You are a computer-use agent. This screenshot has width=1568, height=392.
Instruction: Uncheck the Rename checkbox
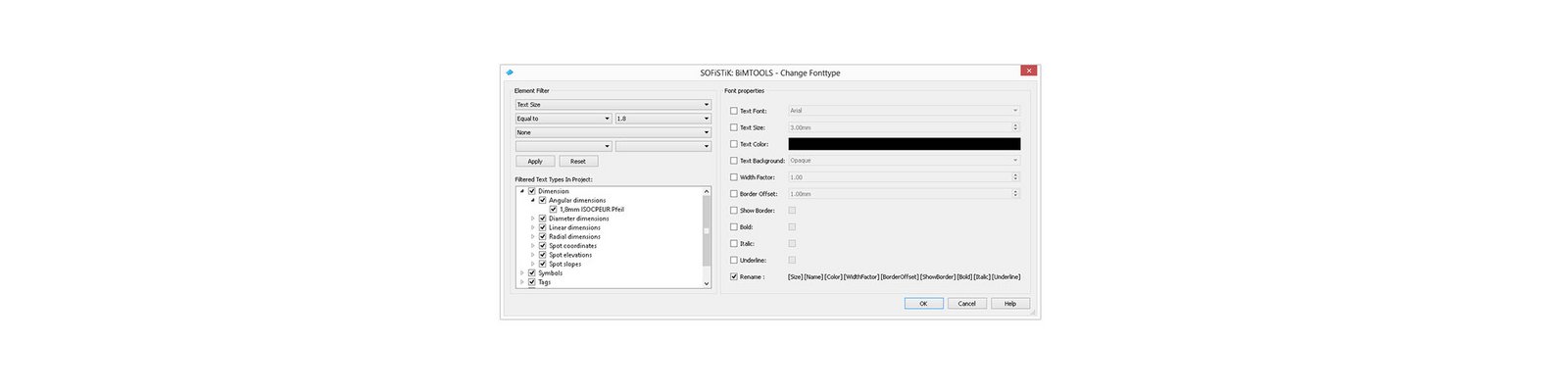pyautogui.click(x=734, y=277)
